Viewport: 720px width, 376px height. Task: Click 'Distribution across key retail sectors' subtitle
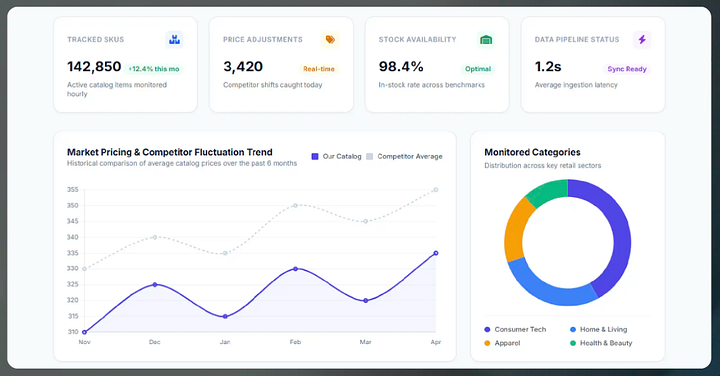coord(543,165)
